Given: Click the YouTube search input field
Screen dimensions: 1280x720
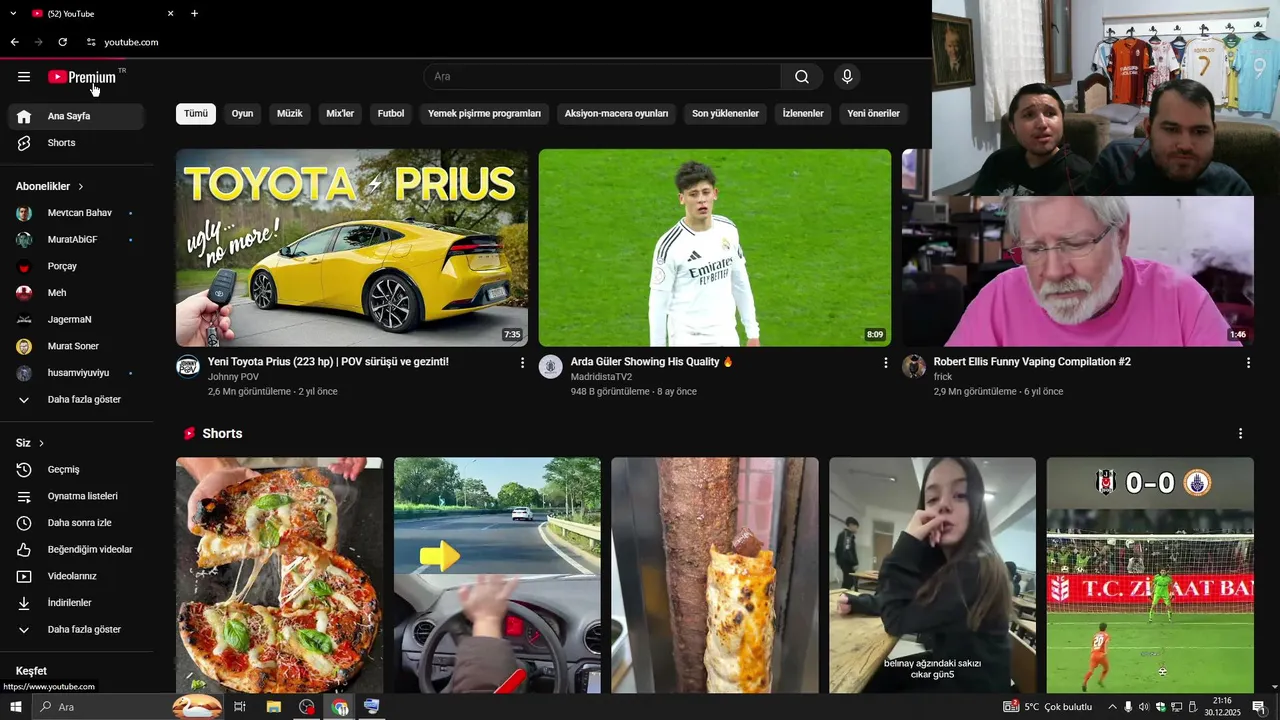Looking at the screenshot, I should coord(602,77).
